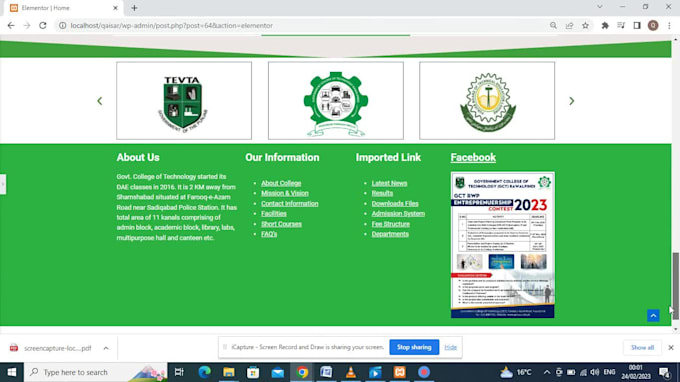The width and height of the screenshot is (680, 382).
Task: Open the Downloads Files link
Action: click(395, 203)
